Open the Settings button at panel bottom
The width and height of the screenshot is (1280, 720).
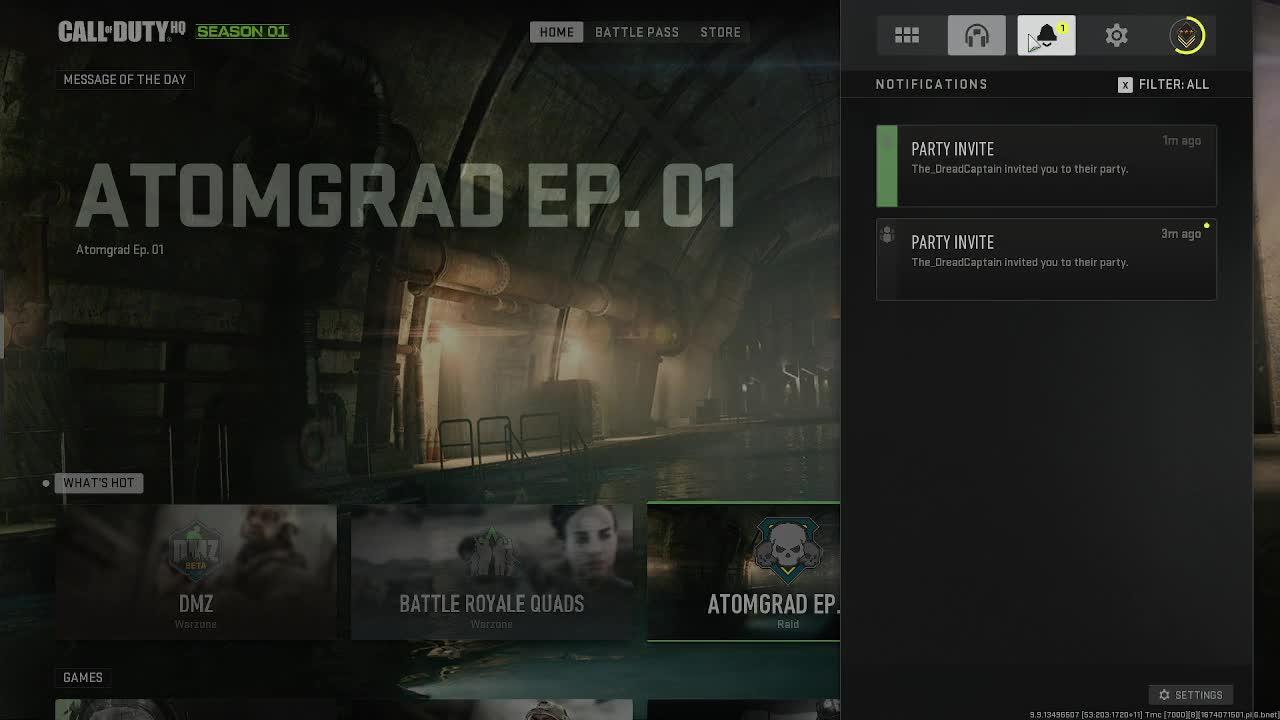[x=1190, y=695]
